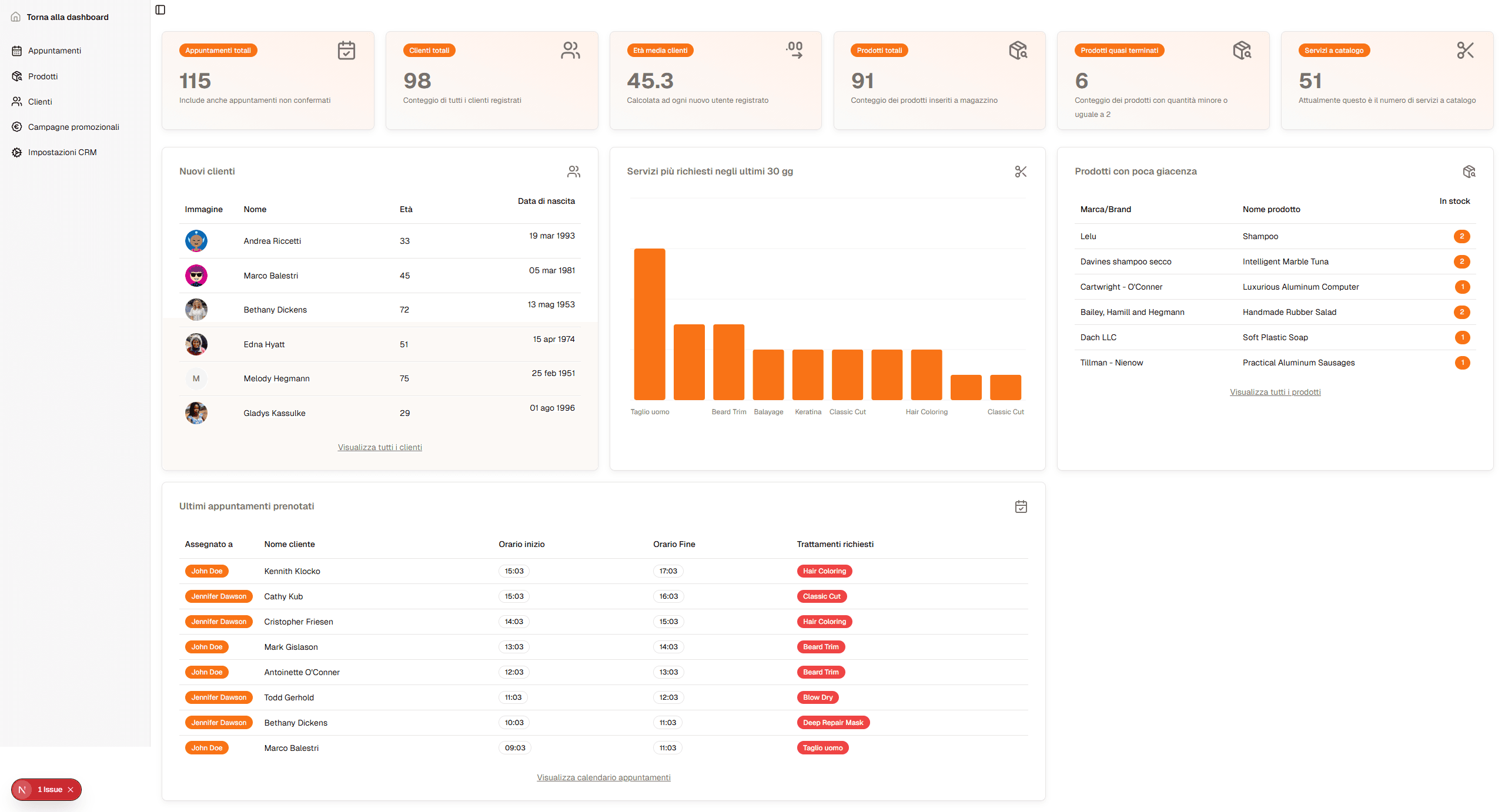Viewport: 1505px width, 812px height.
Task: Open Visualizza tutti i clienti
Action: 380,447
